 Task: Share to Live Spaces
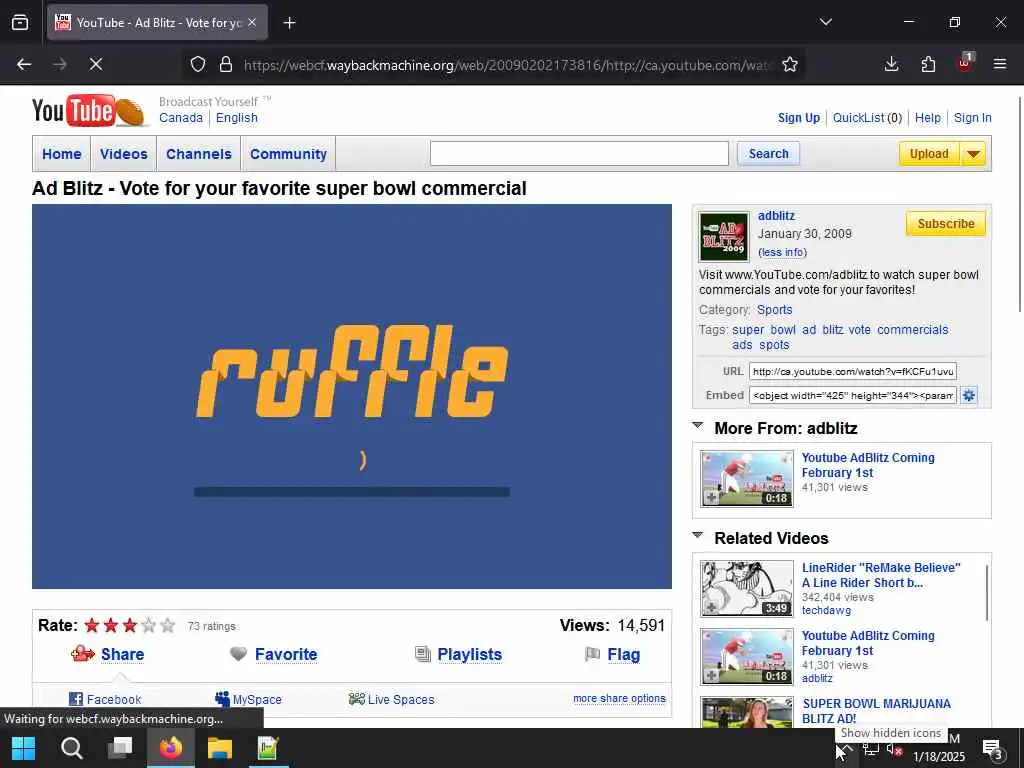click(x=391, y=699)
